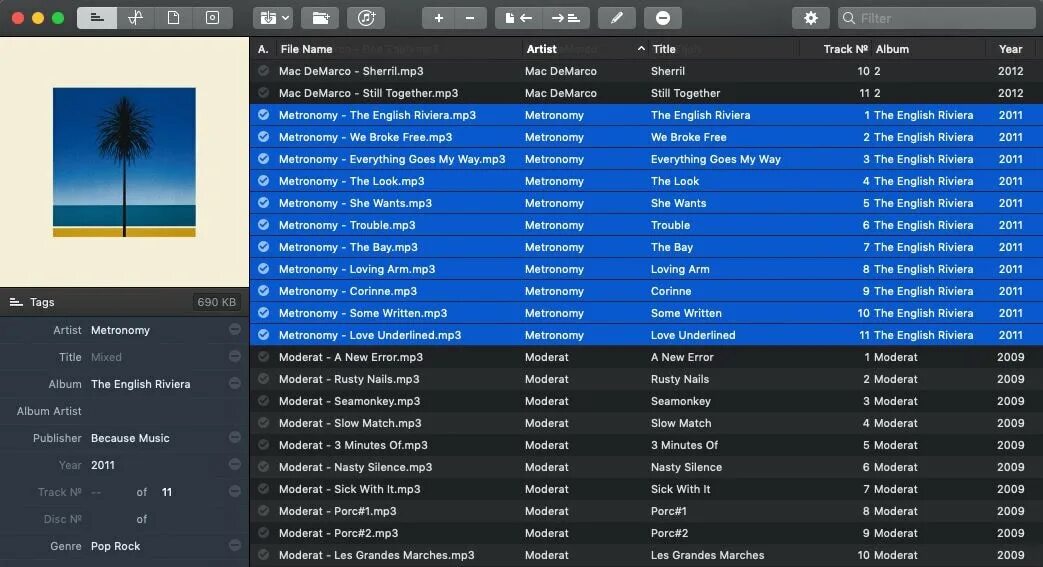Image resolution: width=1043 pixels, height=567 pixels.
Task: Click the title cell Slow Match
Action: (681, 423)
